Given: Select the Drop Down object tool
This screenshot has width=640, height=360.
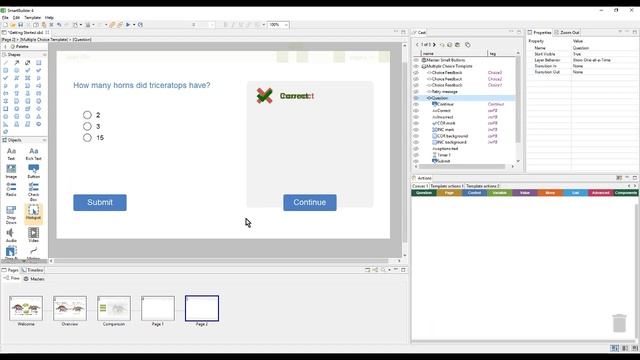Looking at the screenshot, I should (11, 215).
